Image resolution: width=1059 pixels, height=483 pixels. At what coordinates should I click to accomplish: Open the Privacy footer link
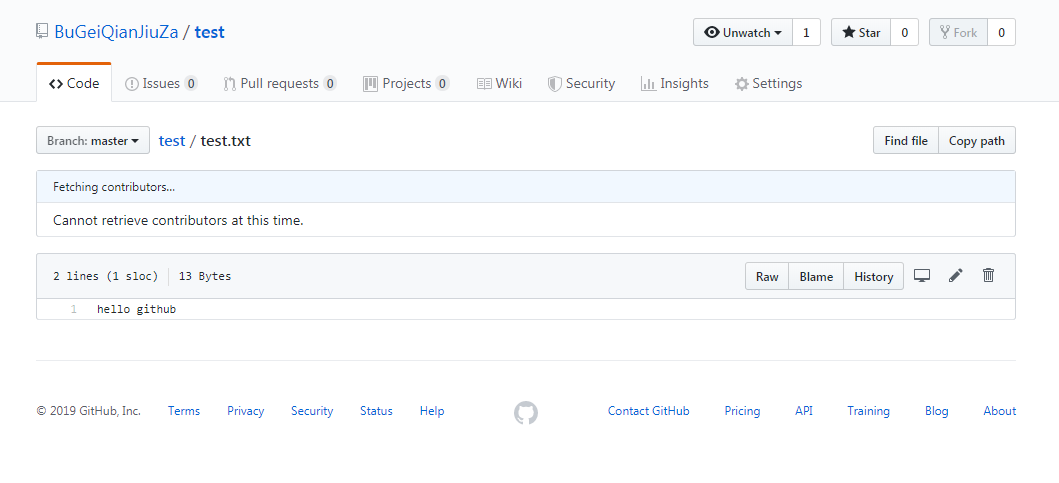pos(246,411)
